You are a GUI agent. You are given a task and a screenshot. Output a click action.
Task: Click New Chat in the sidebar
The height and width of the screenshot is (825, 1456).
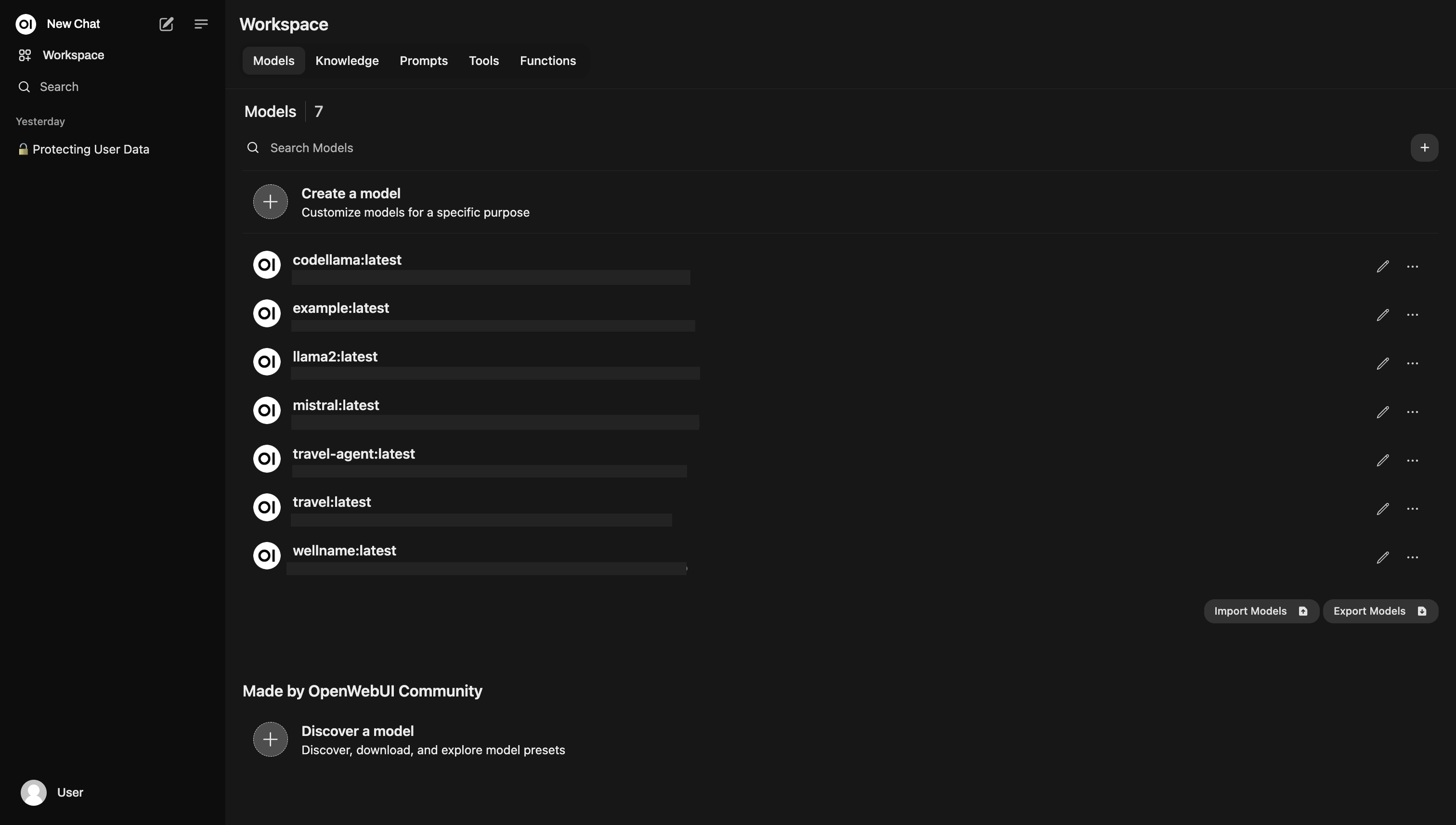point(74,24)
